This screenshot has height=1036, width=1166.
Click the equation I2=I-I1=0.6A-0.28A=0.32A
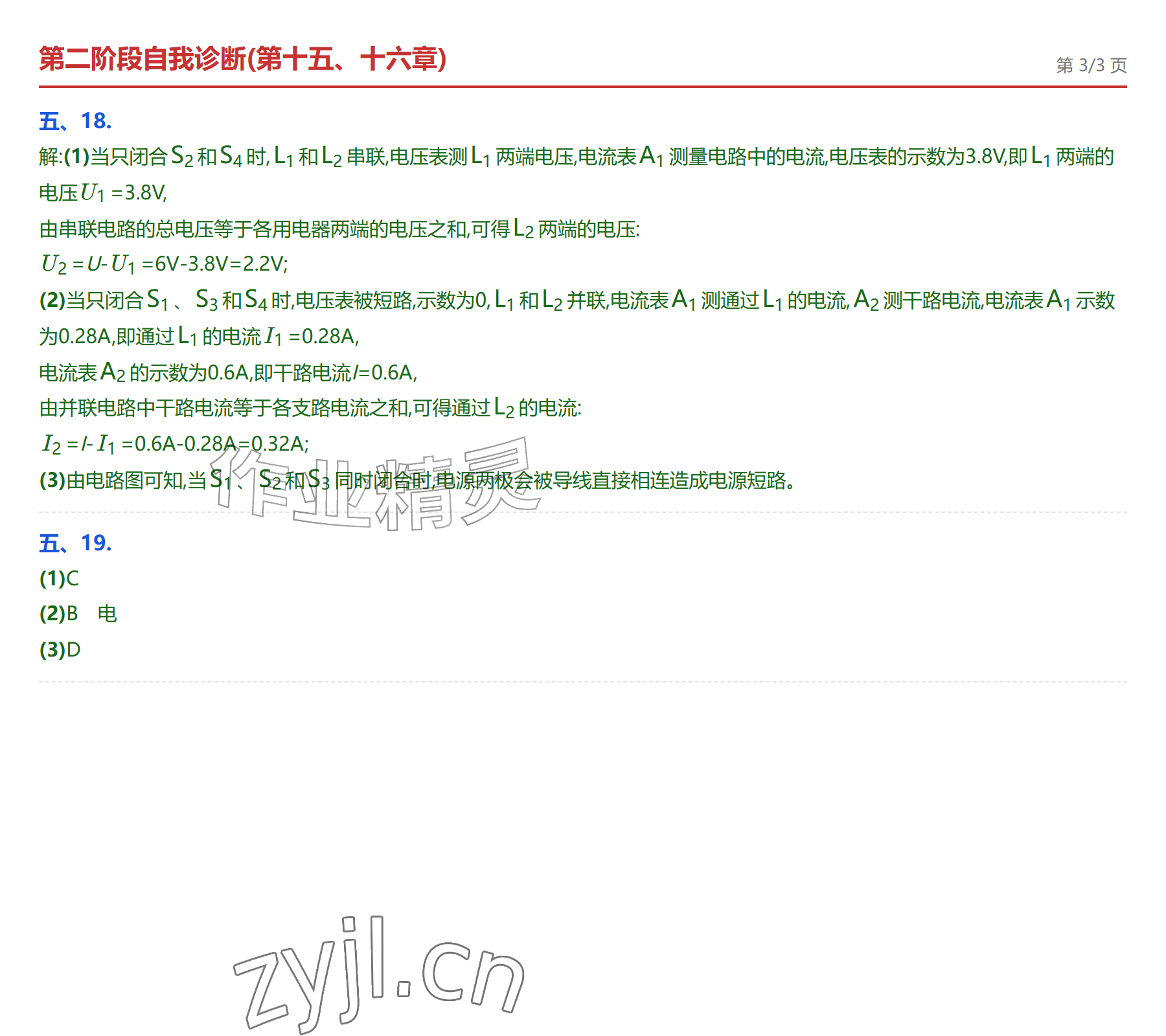[174, 444]
